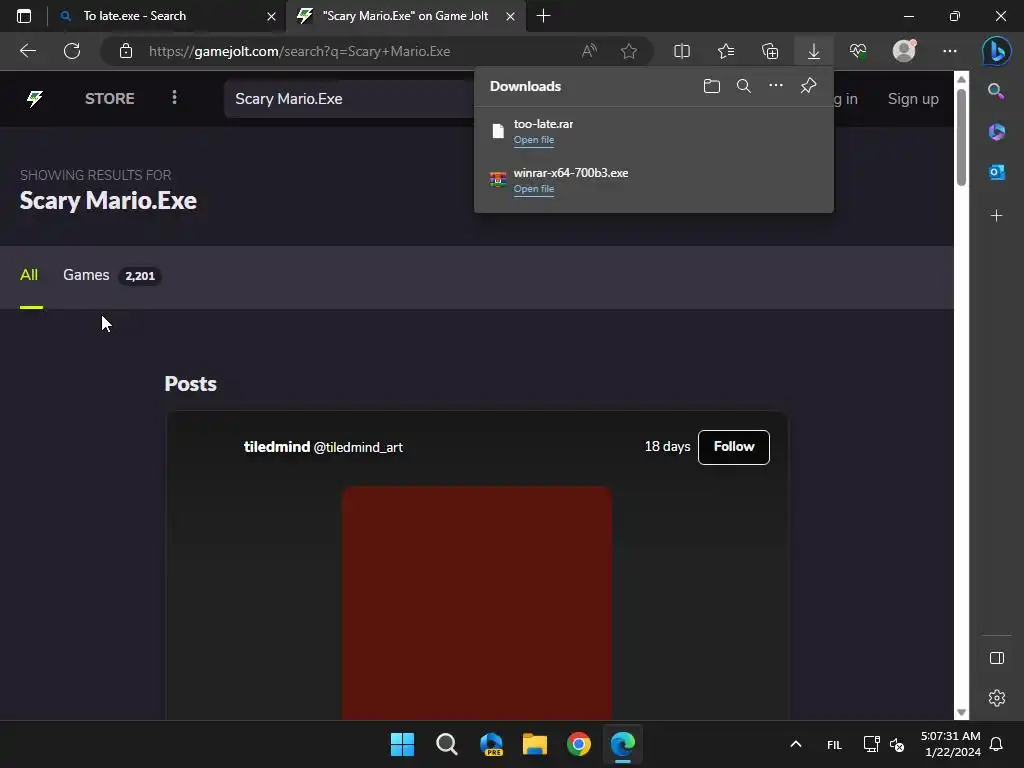Go back to the previous page

pos(27,51)
